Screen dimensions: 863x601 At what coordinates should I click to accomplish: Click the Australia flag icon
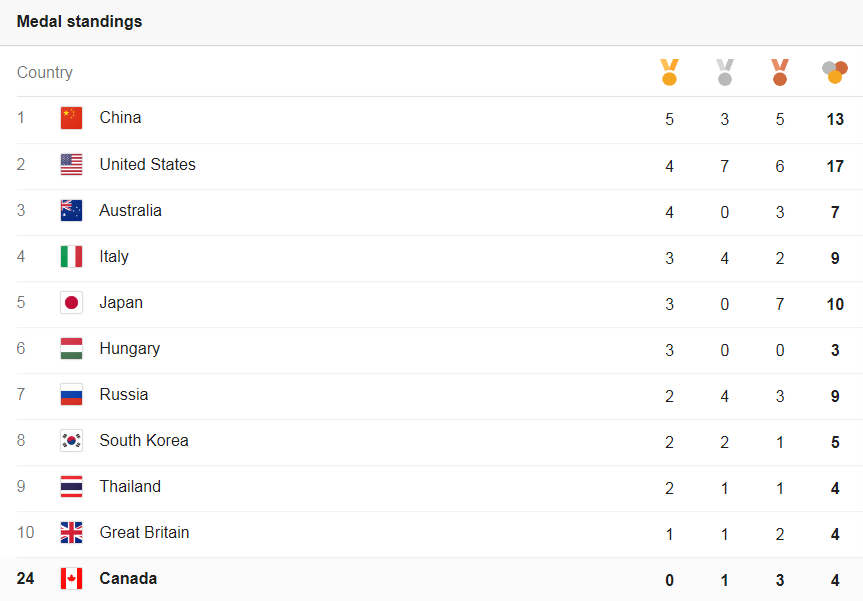tap(71, 211)
